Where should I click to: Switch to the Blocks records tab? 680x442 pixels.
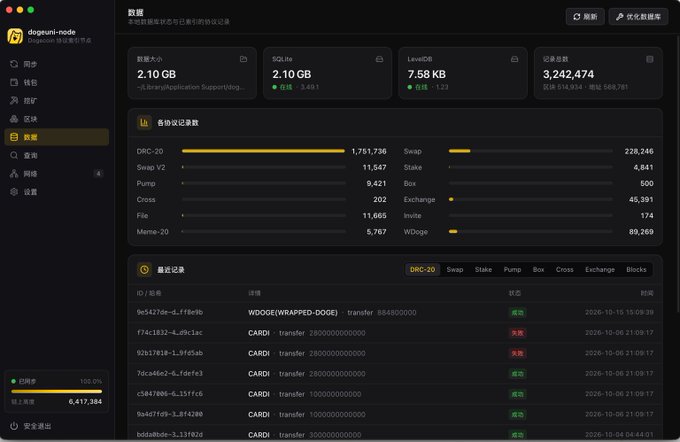click(636, 269)
